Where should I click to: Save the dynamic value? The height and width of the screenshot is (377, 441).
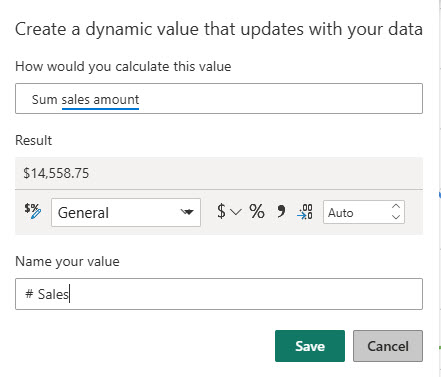(310, 346)
